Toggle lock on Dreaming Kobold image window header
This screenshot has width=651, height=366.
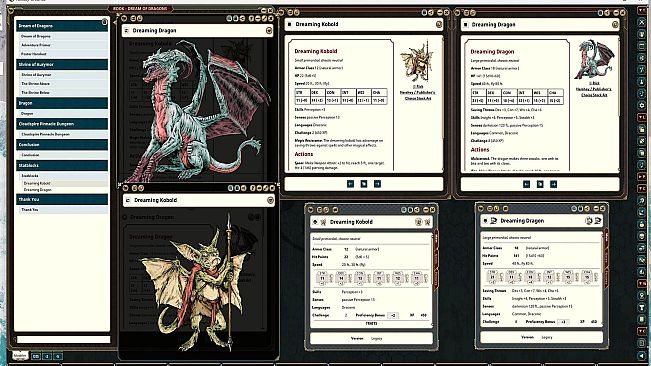(128, 200)
